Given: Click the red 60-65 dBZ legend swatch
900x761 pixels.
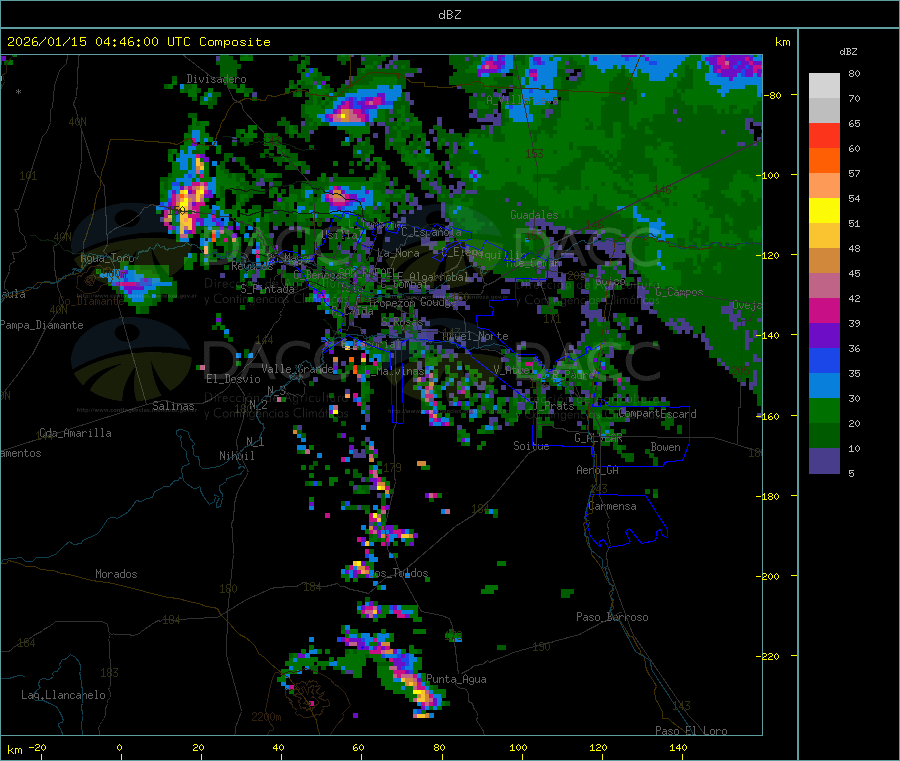Looking at the screenshot, I should pos(824,135).
